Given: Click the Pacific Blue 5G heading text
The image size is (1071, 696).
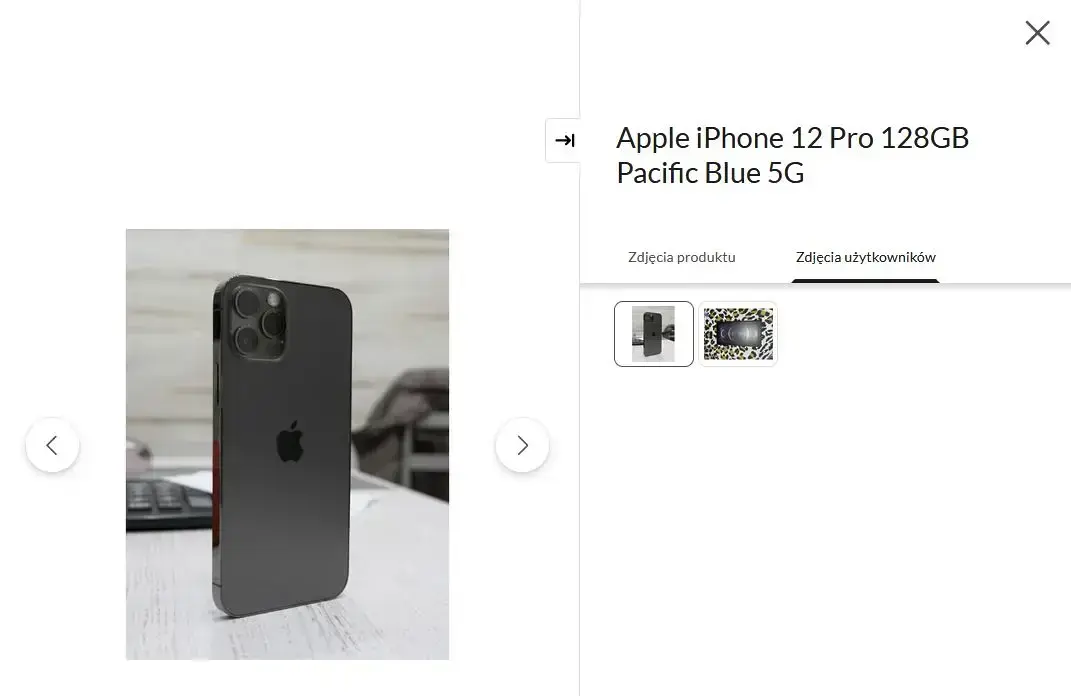Looking at the screenshot, I should tap(710, 173).
